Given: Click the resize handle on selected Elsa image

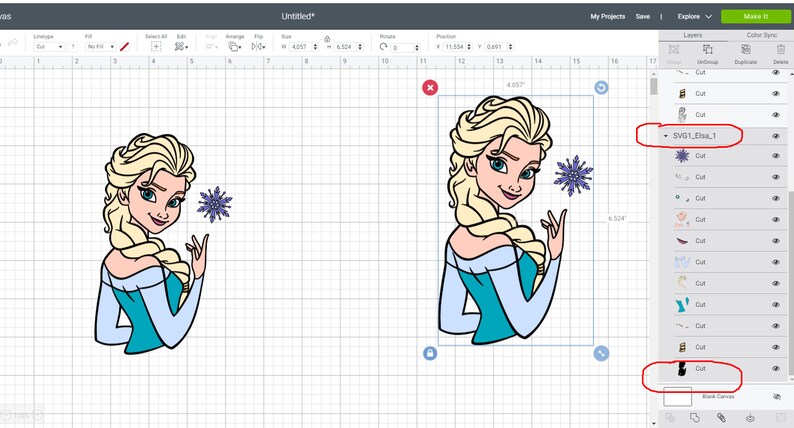Looking at the screenshot, I should (601, 354).
